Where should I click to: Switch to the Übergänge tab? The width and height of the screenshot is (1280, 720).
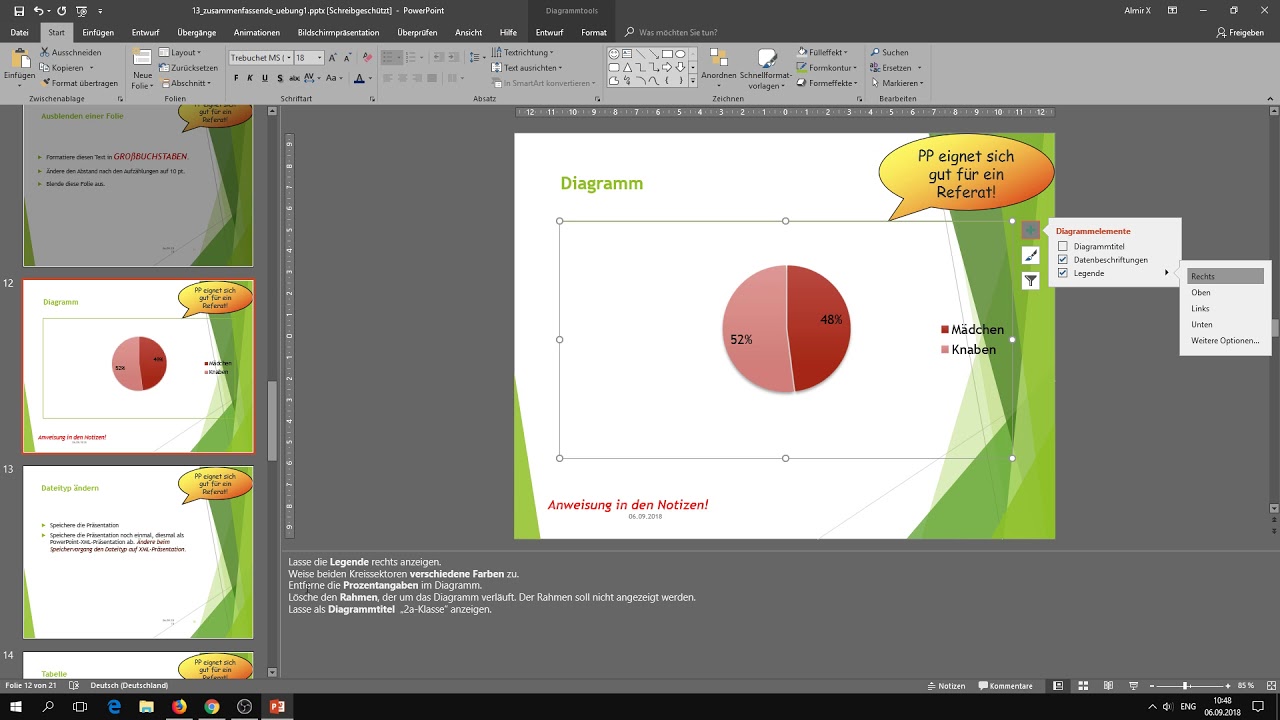197,32
